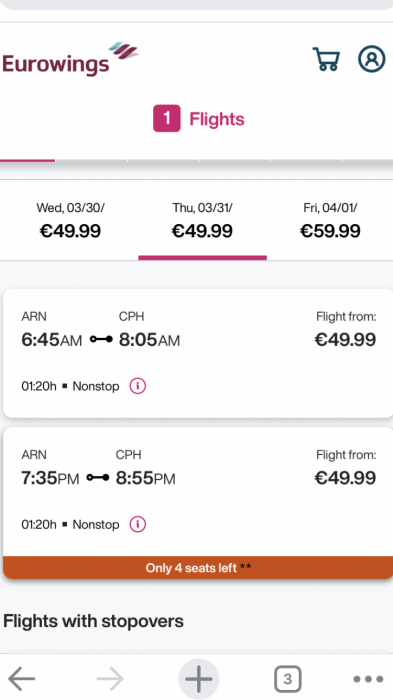This screenshot has height=700, width=393.
Task: Choose the 6:45AM ARN to CPH flight card
Action: (x=198, y=353)
